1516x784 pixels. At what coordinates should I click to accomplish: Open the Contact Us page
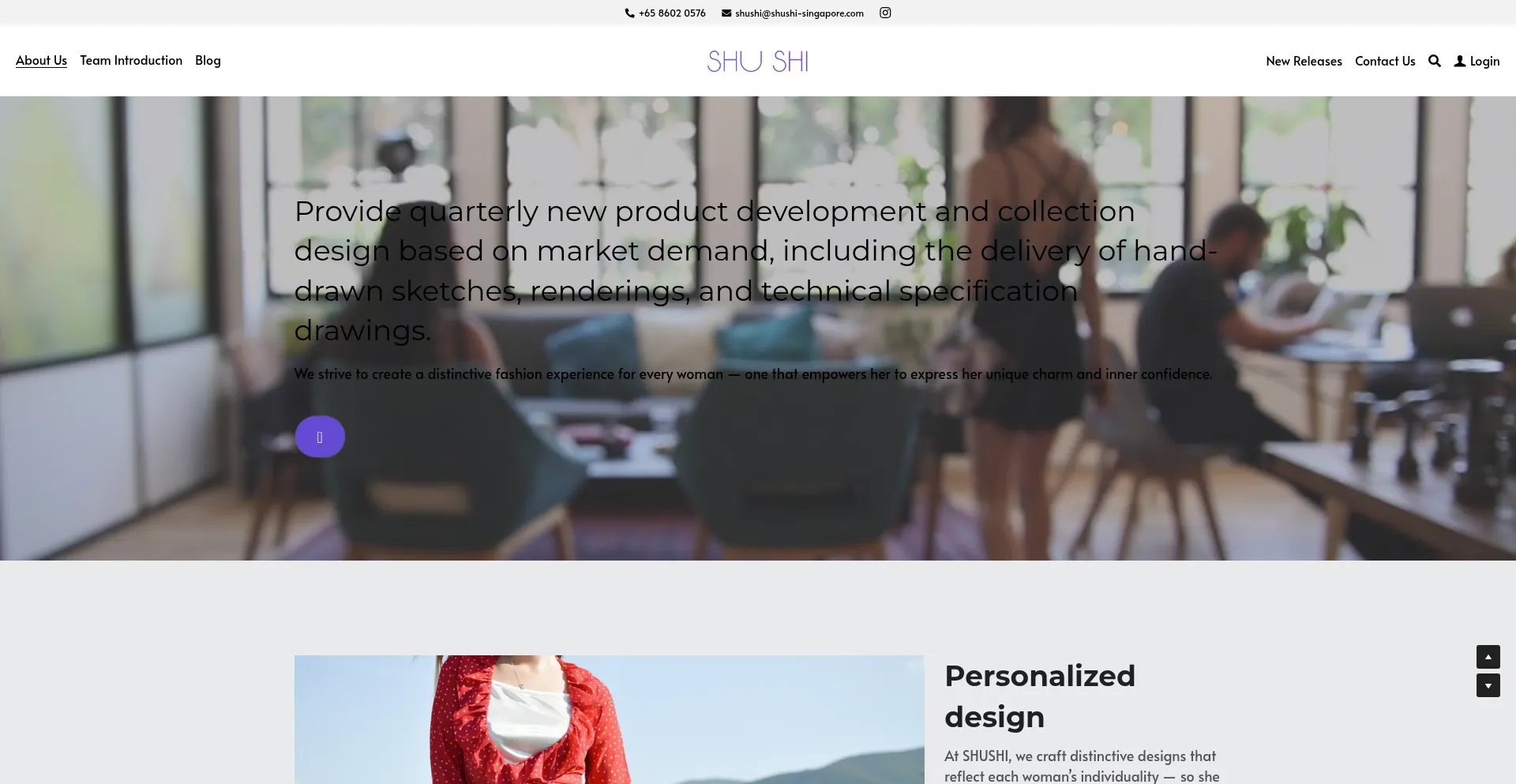pos(1385,61)
